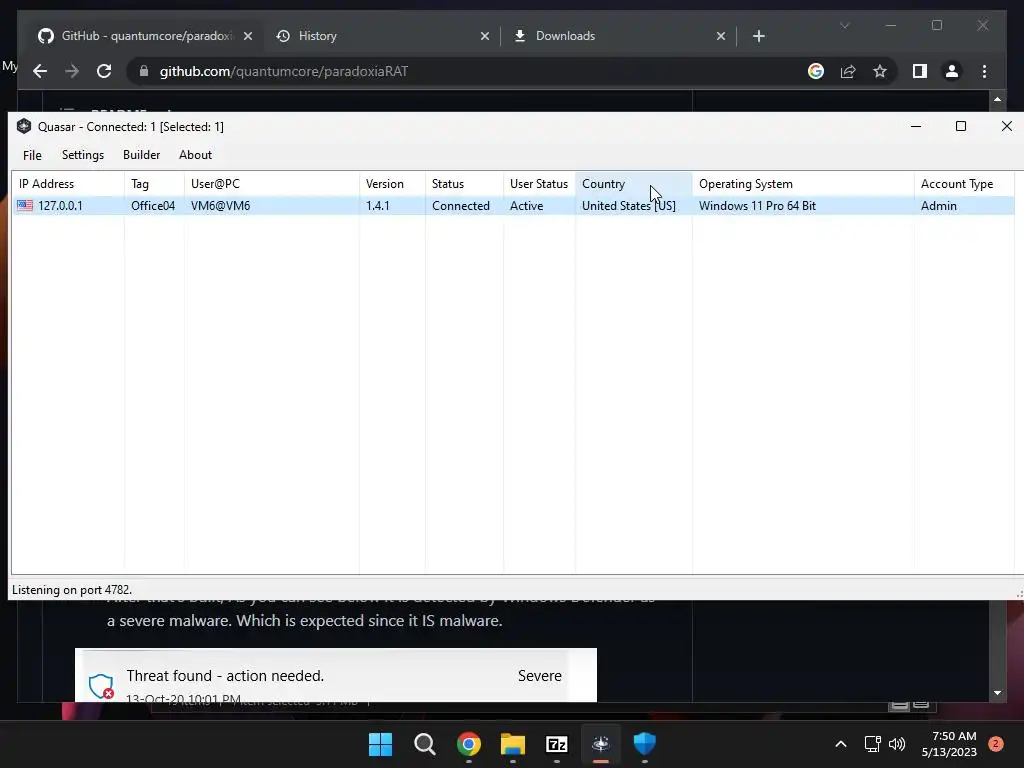This screenshot has height=768, width=1024.
Task: Click the Google icon in address bar
Action: click(816, 71)
